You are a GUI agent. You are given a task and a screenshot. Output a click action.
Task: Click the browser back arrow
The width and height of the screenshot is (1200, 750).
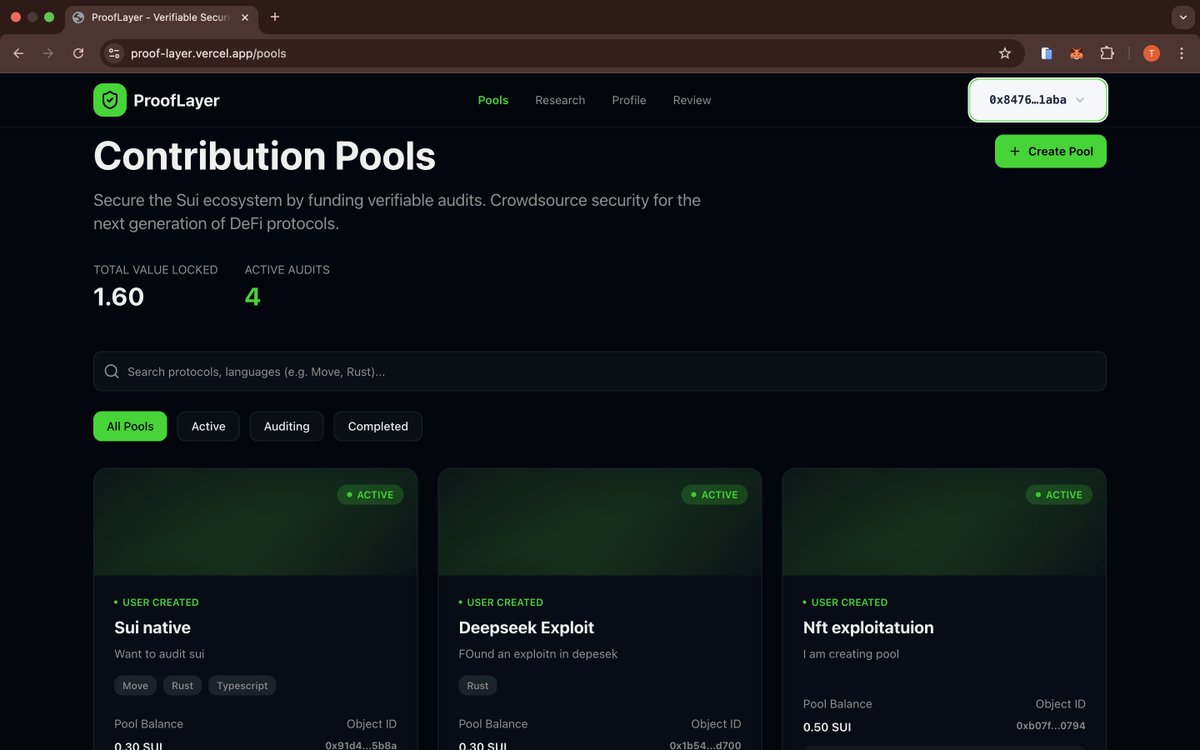(x=18, y=53)
